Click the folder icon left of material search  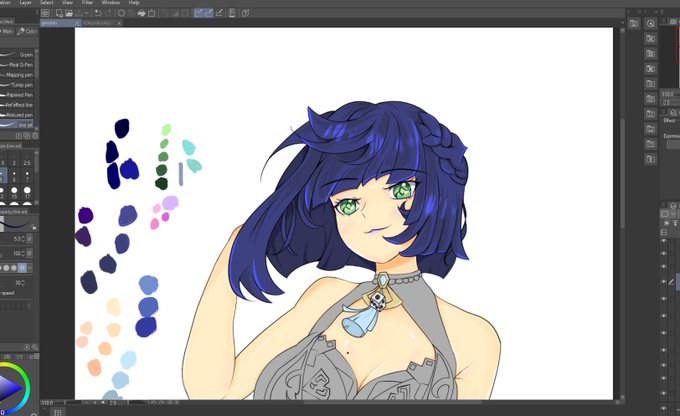(x=634, y=24)
